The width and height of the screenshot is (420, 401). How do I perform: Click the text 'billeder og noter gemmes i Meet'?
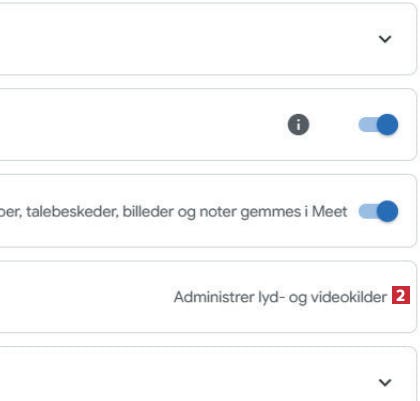coord(235,212)
